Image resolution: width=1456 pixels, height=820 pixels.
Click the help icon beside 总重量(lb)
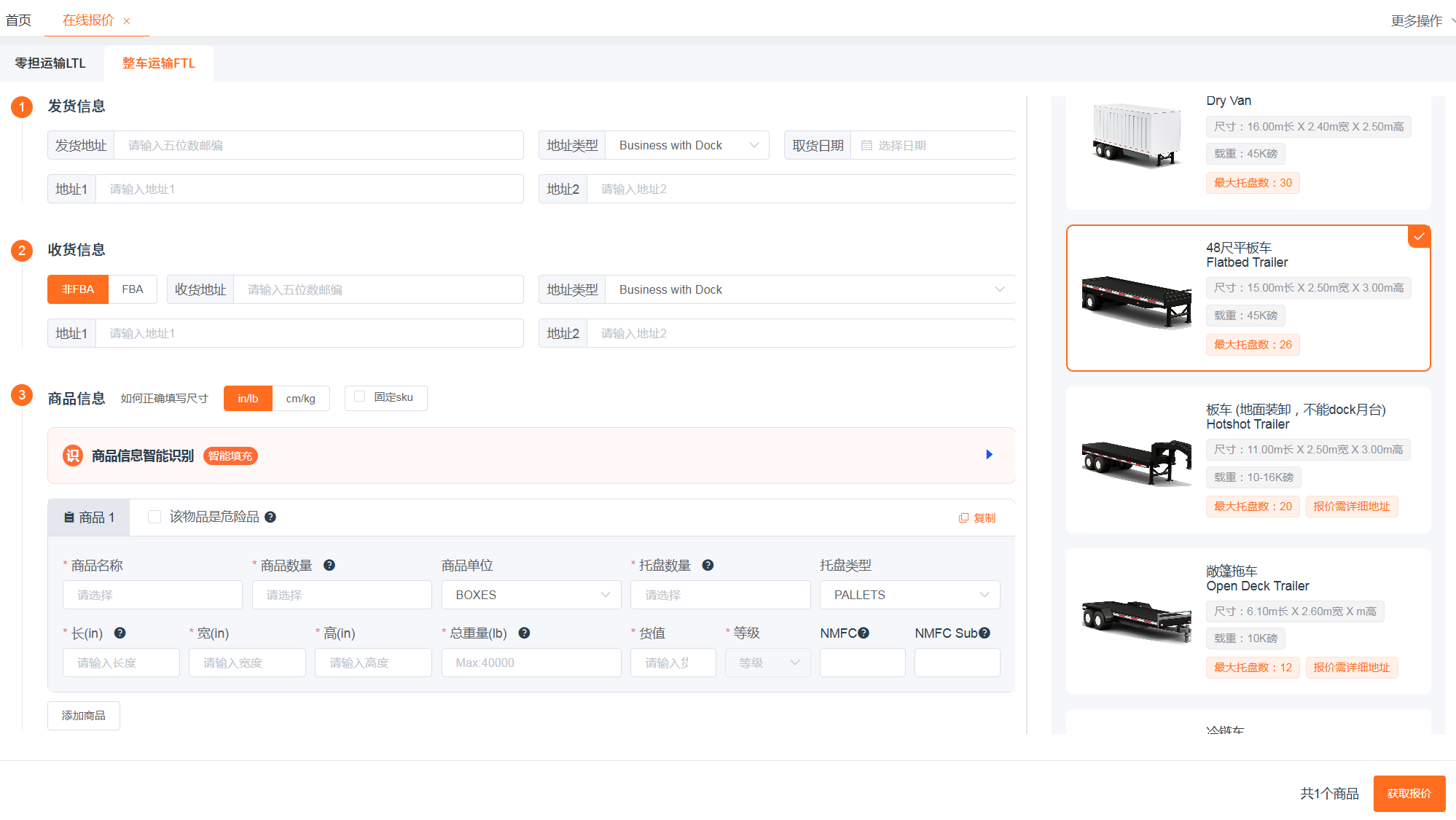tap(524, 633)
